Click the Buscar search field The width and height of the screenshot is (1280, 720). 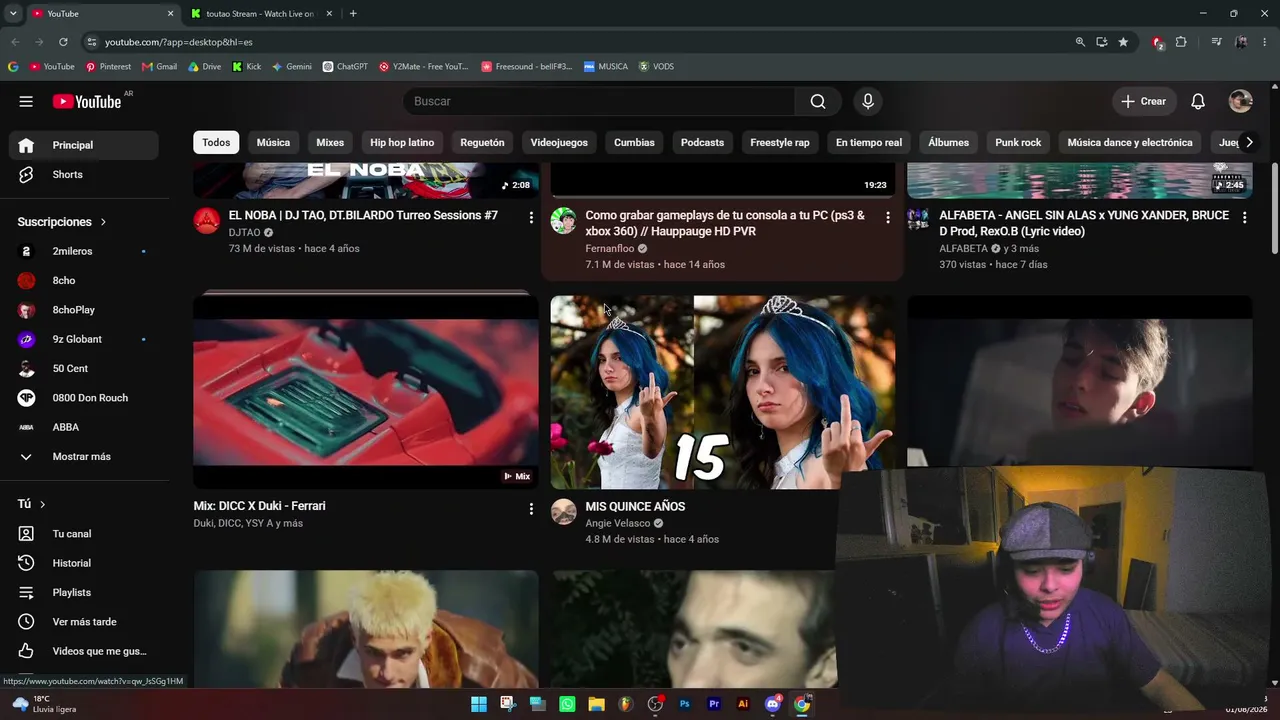(x=599, y=101)
